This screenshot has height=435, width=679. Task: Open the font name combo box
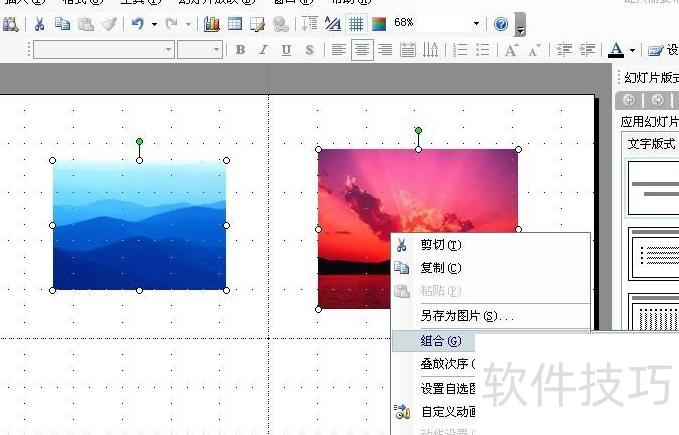pos(104,50)
